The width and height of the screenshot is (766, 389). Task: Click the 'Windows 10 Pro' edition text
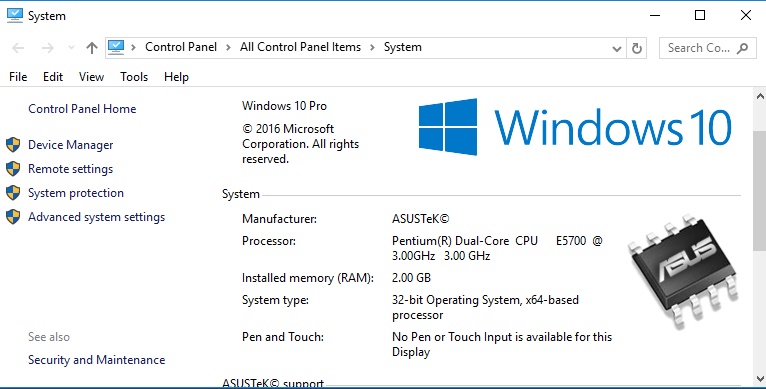(284, 106)
